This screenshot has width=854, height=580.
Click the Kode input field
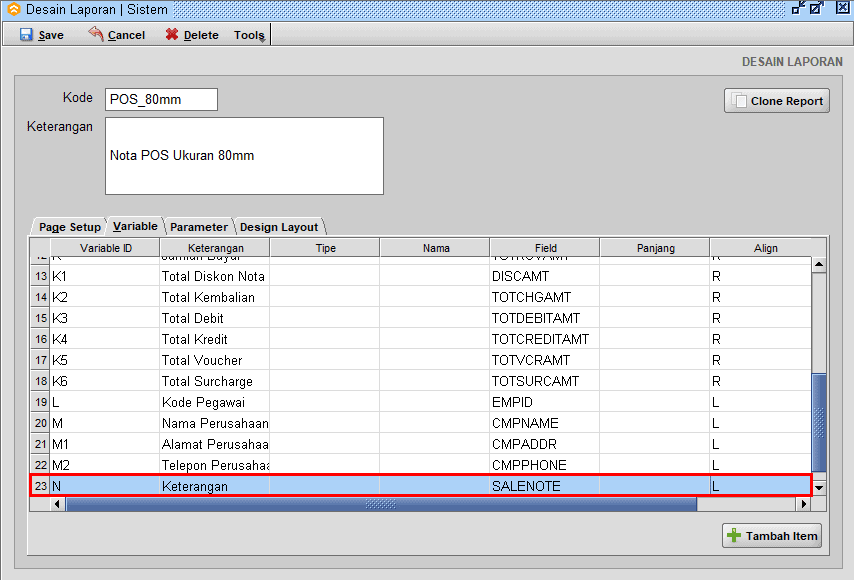(x=161, y=100)
